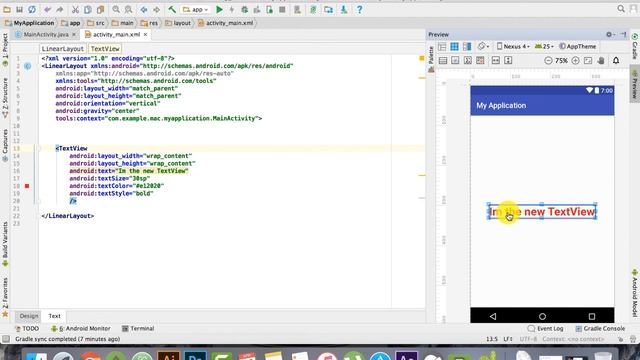640x360 pixels.
Task: Click the Pan hand icon in preview
Action: (x=601, y=60)
